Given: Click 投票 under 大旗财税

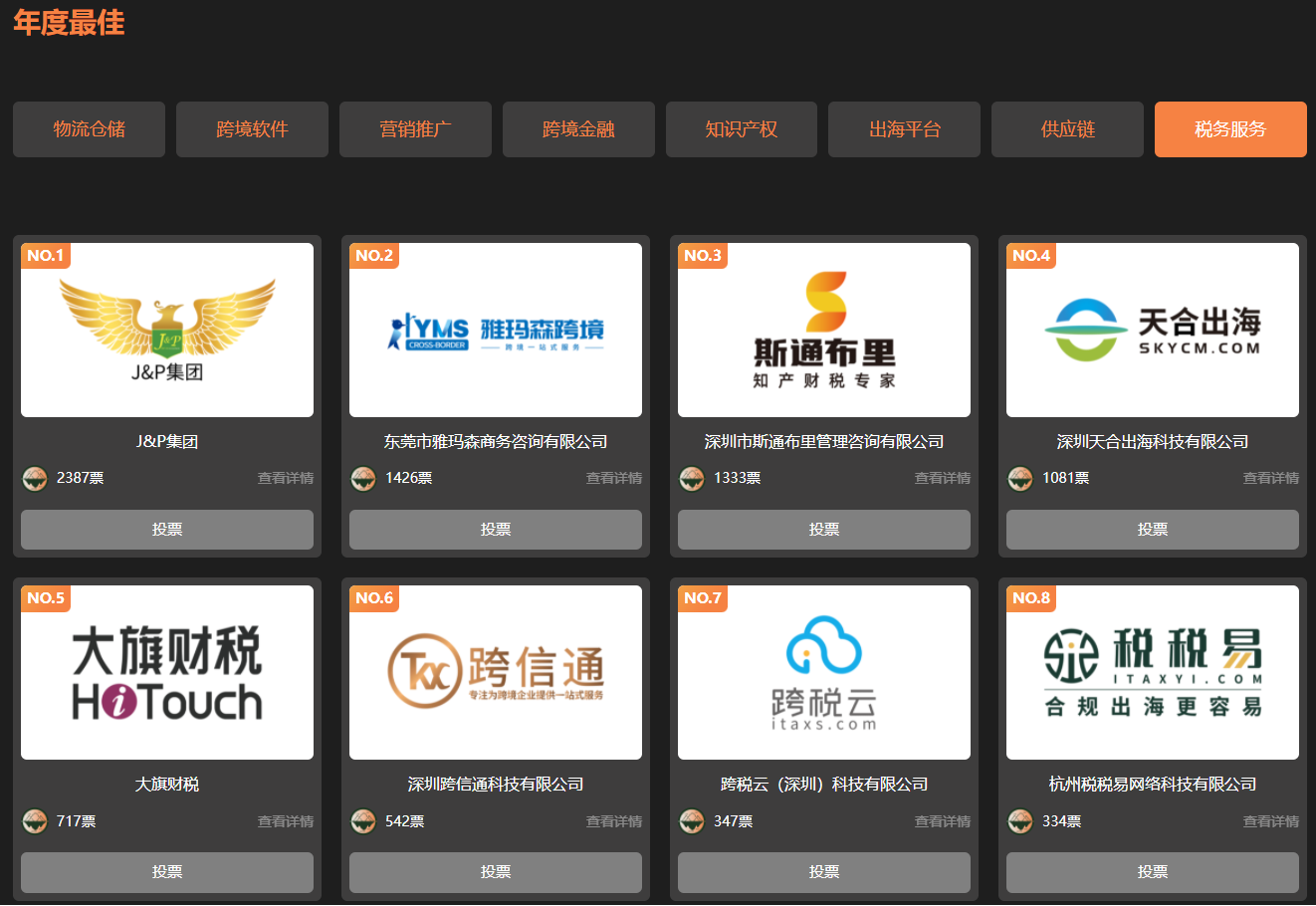Looking at the screenshot, I should click(167, 872).
